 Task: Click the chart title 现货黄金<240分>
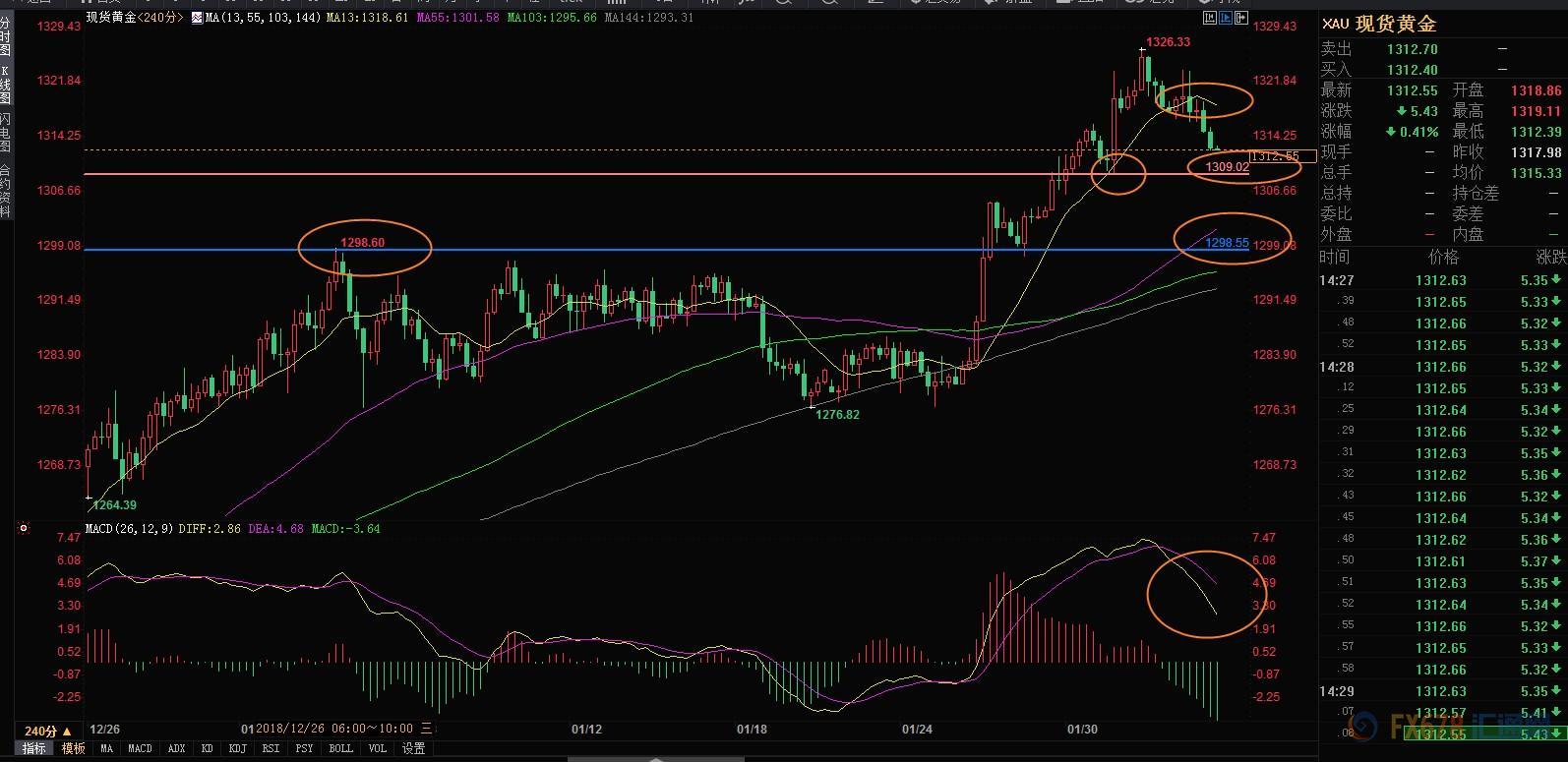click(x=135, y=18)
